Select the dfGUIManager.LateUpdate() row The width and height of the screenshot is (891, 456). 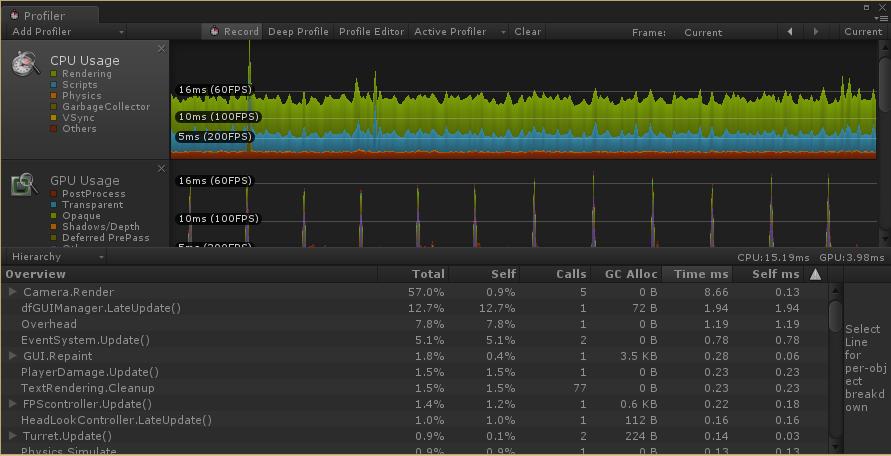point(415,308)
